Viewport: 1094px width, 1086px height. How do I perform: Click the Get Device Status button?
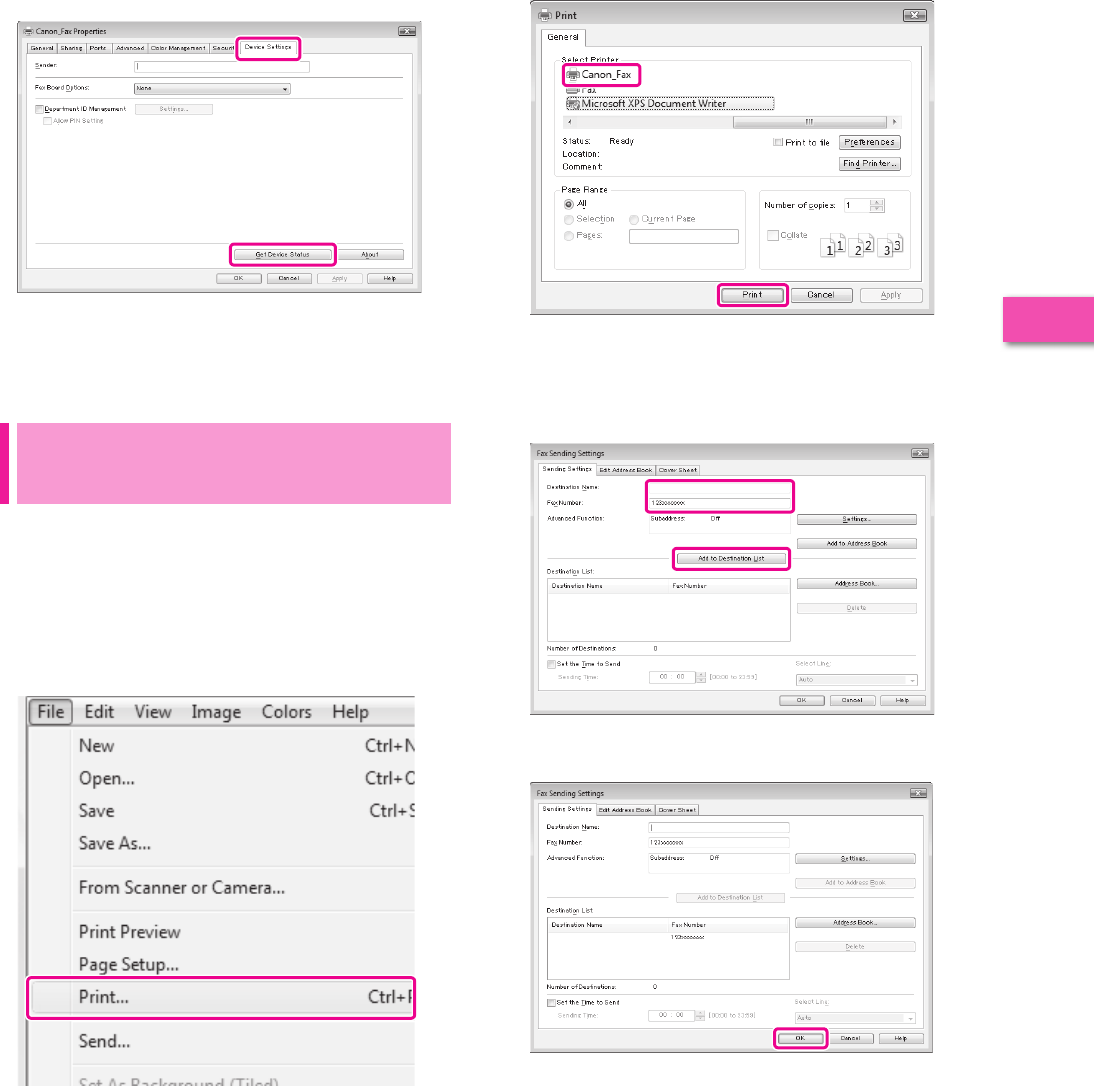click(x=283, y=255)
